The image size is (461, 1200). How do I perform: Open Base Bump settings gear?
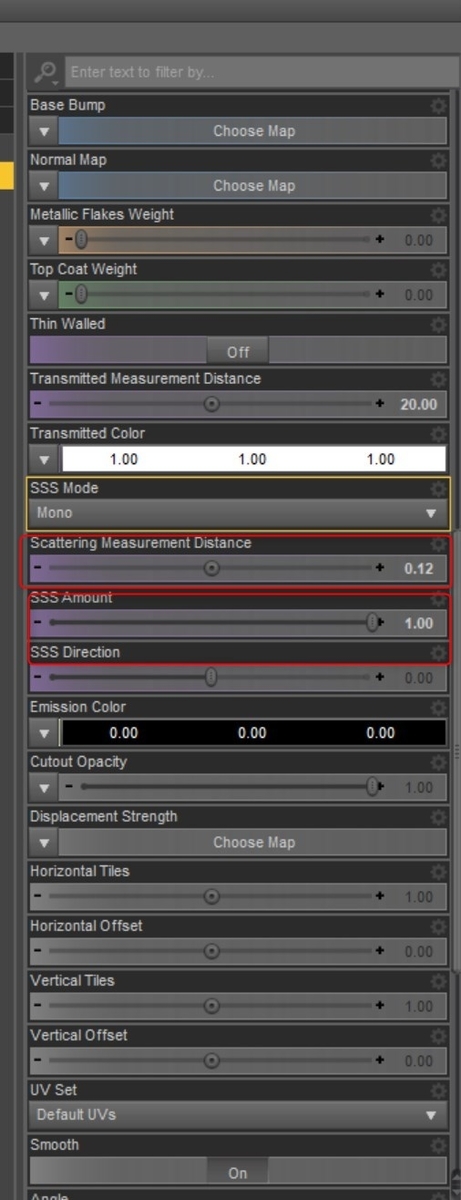(x=438, y=106)
